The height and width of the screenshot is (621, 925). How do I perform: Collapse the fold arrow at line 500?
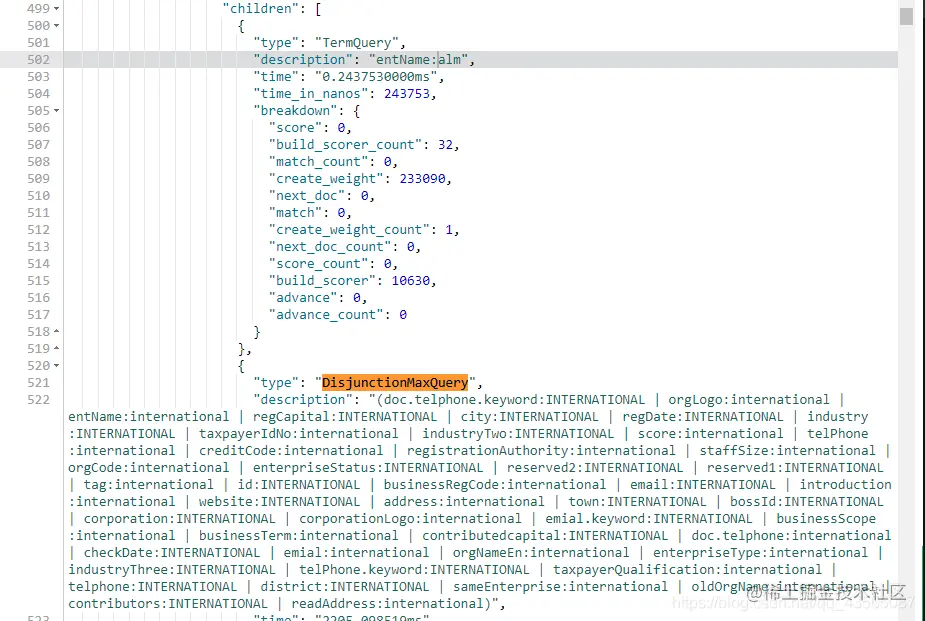click(57, 25)
